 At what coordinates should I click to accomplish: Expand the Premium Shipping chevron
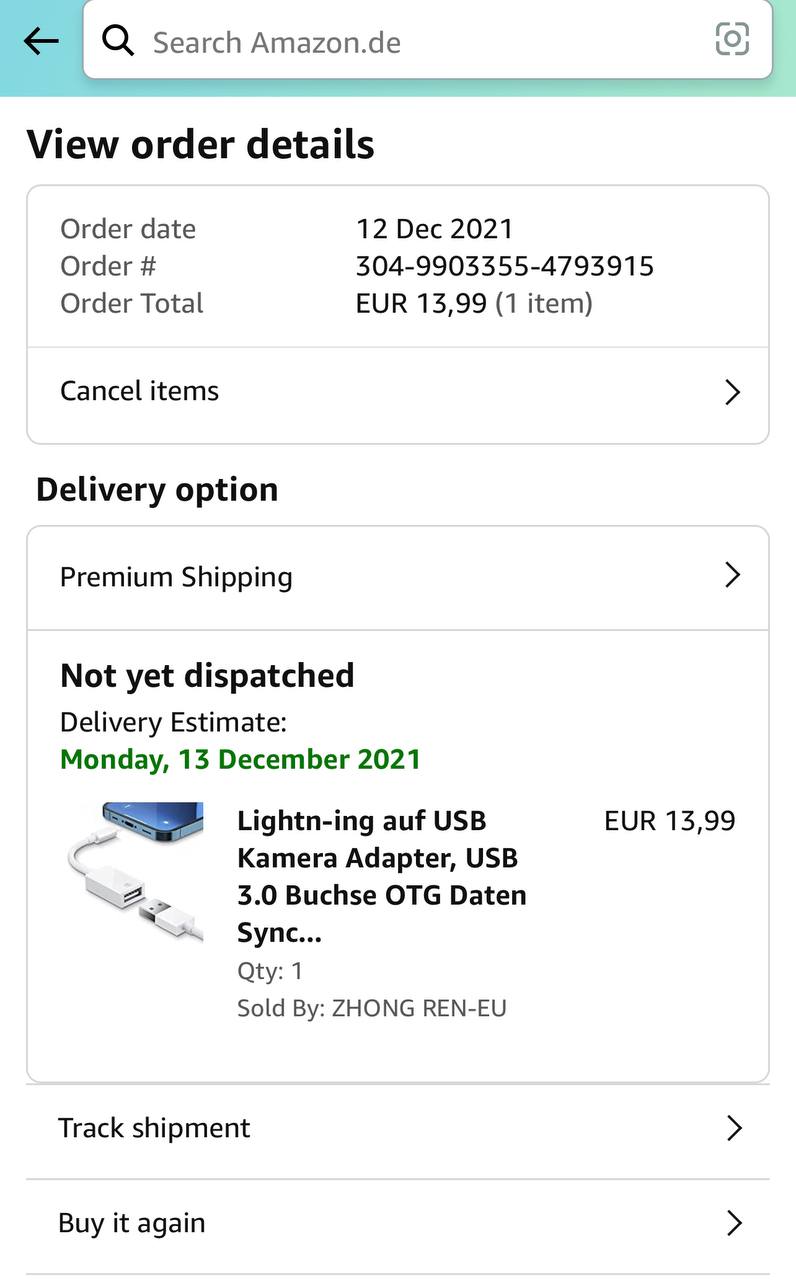point(732,575)
